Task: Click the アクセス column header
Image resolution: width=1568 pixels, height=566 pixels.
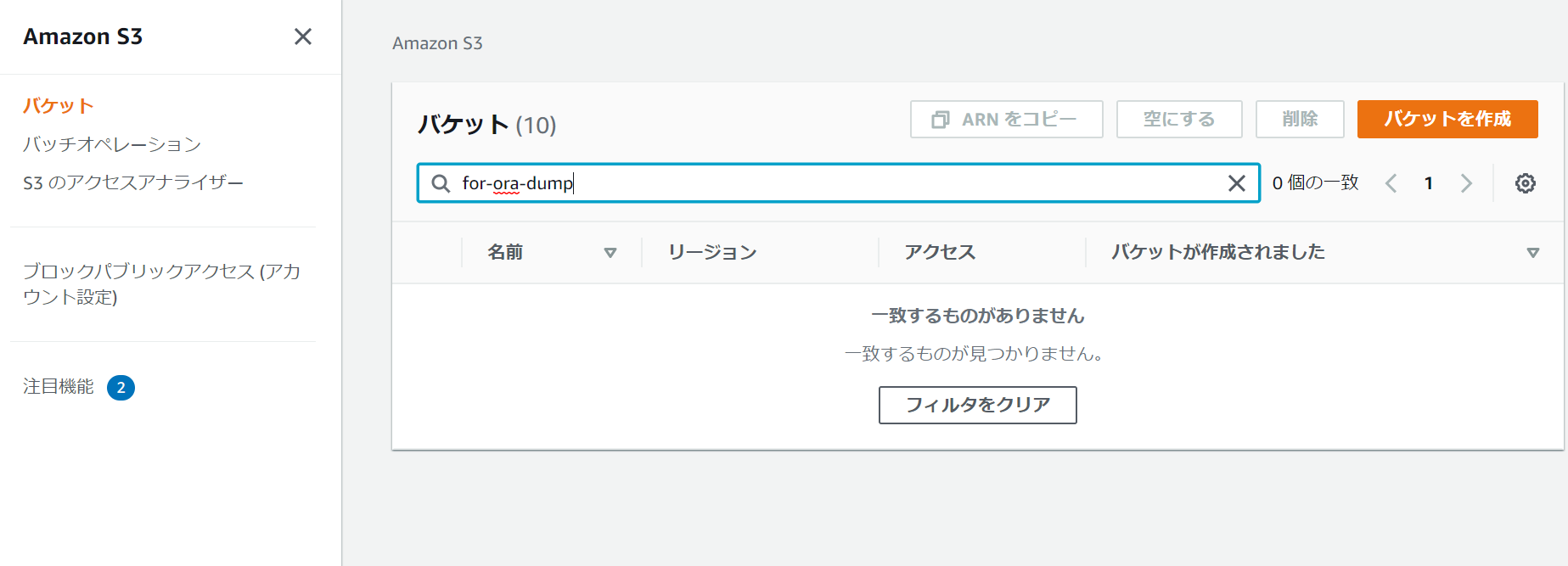Action: tap(940, 252)
